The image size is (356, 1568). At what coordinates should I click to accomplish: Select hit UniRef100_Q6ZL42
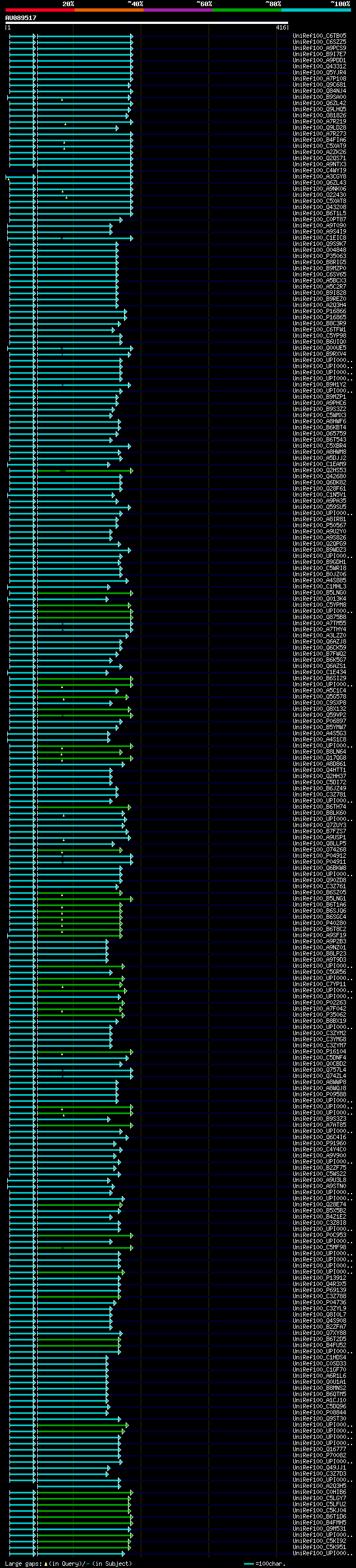[319, 103]
